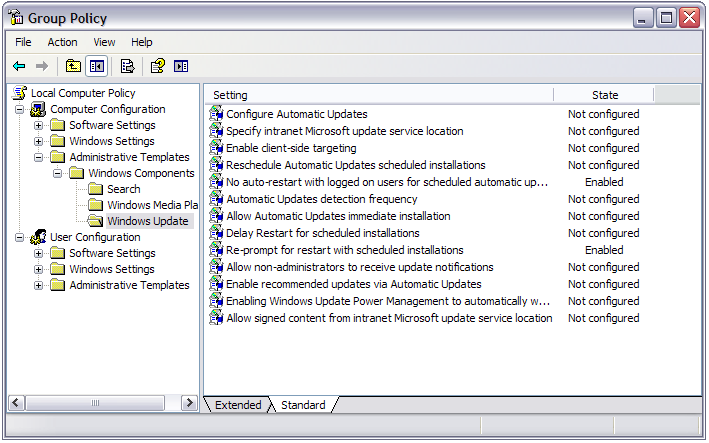
Task: Select Reschedule Automatic Updates scheduled installations
Action: pyautogui.click(x=355, y=165)
